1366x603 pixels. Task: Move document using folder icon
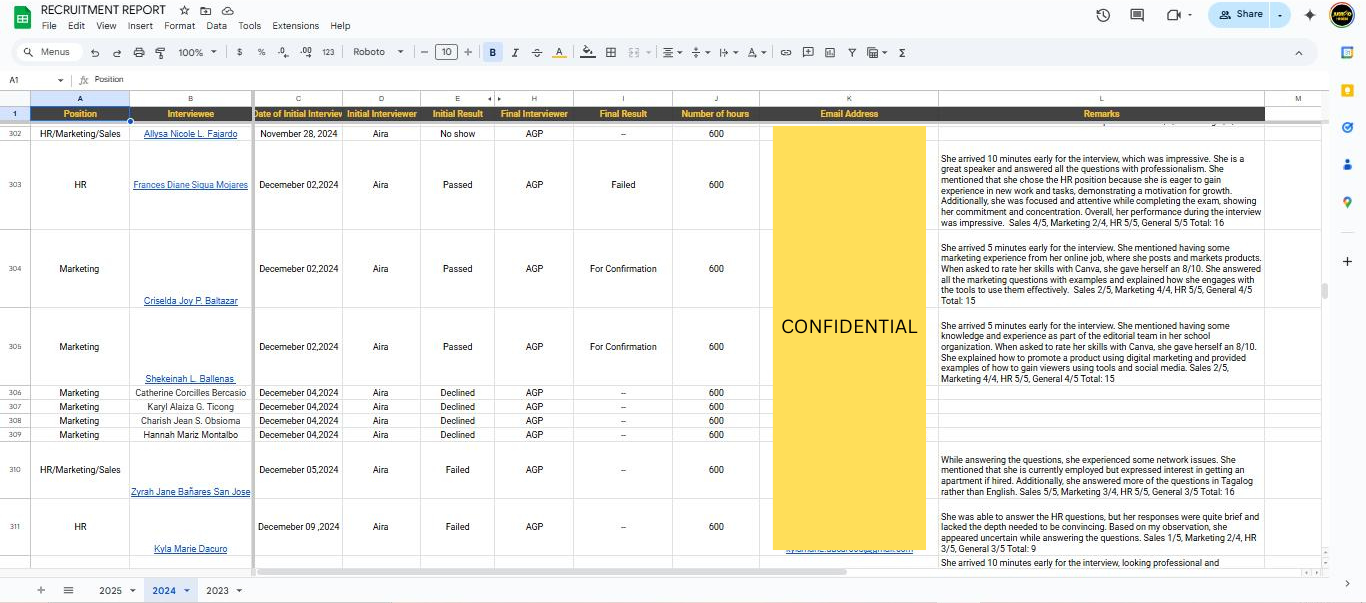click(x=205, y=10)
